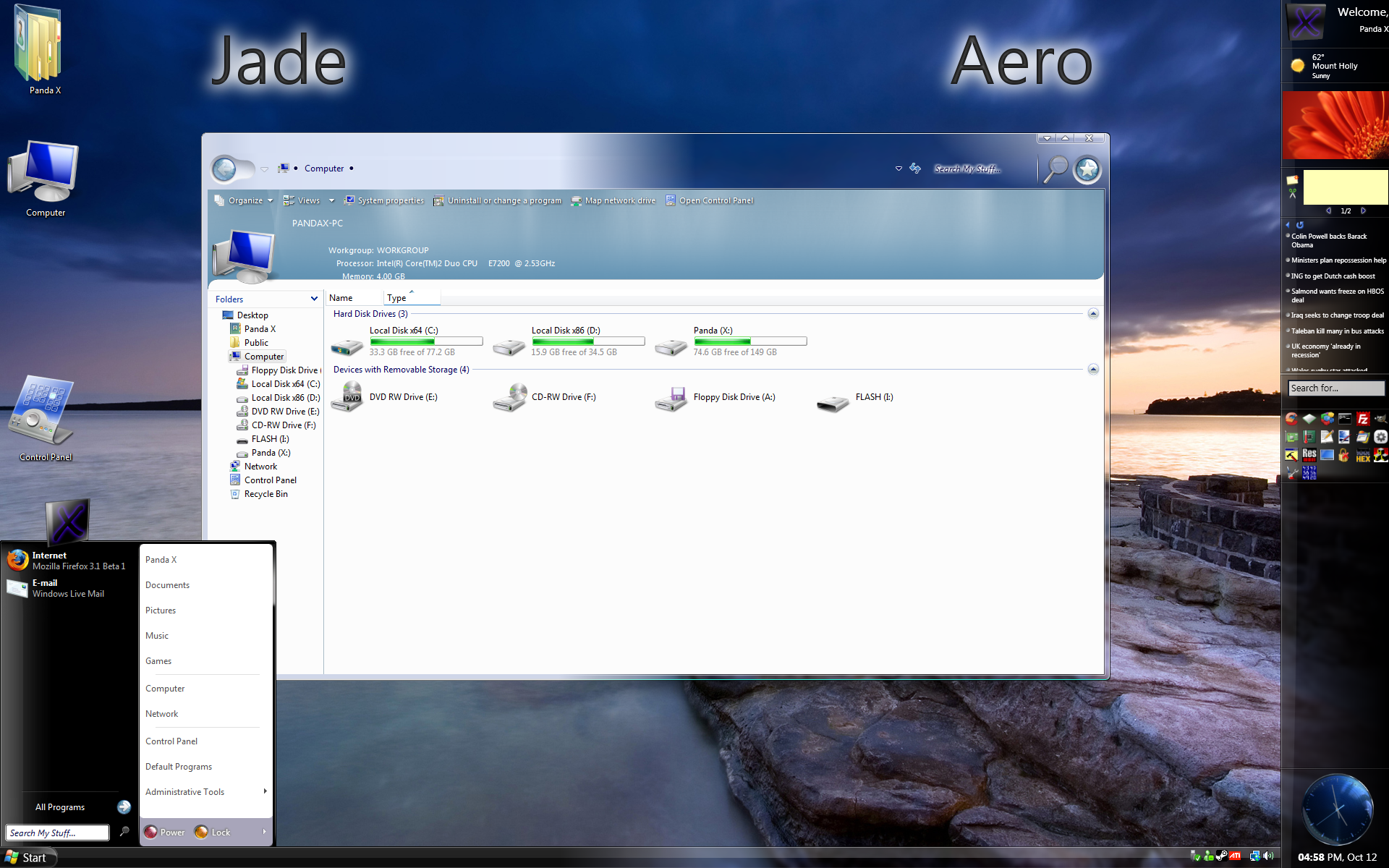Collapse Devices with Removable Storage group
1389x868 pixels.
click(x=1093, y=370)
